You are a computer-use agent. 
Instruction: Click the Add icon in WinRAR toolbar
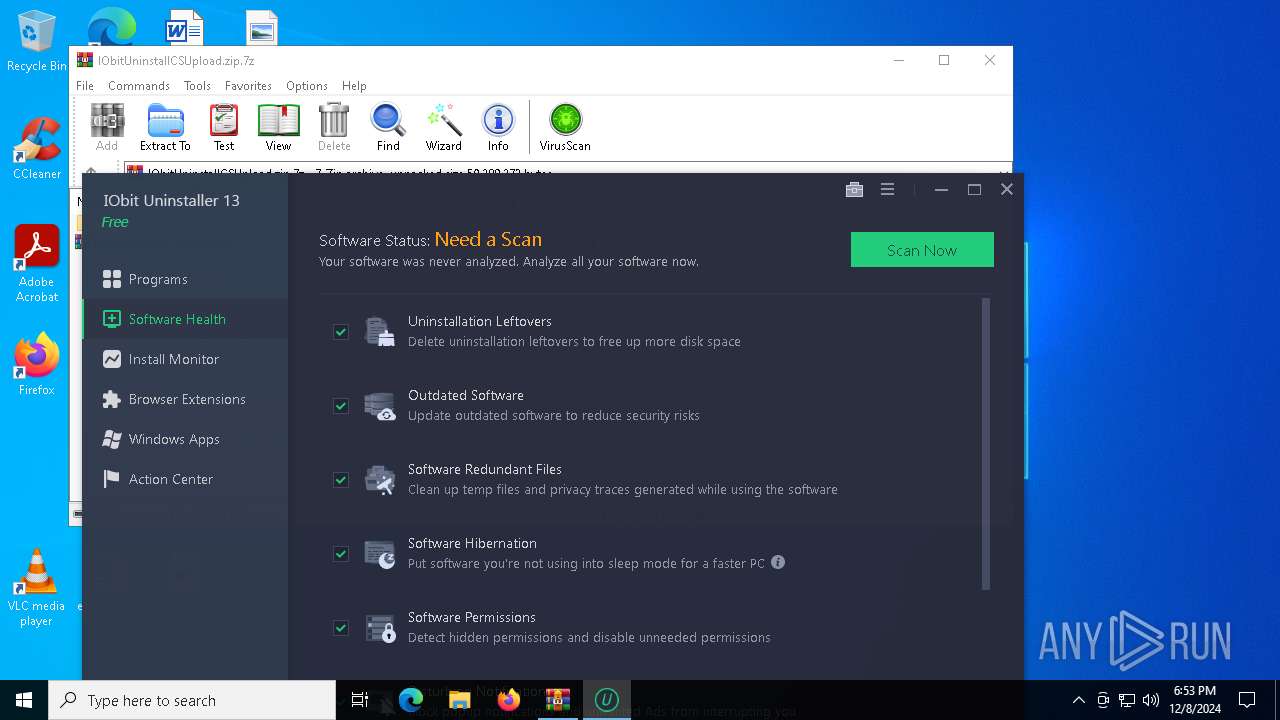[107, 127]
